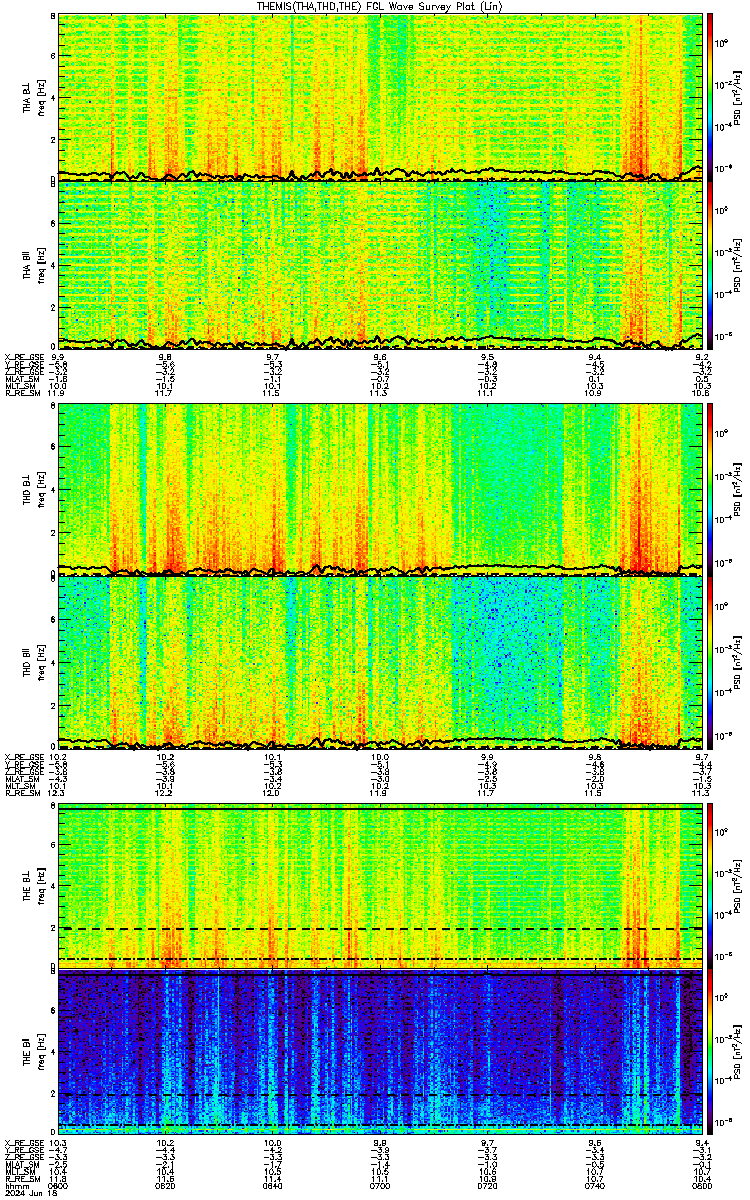Click the THA BL spectrogram panel
Image resolution: width=750 pixels, height=1200 pixels.
click(380, 97)
